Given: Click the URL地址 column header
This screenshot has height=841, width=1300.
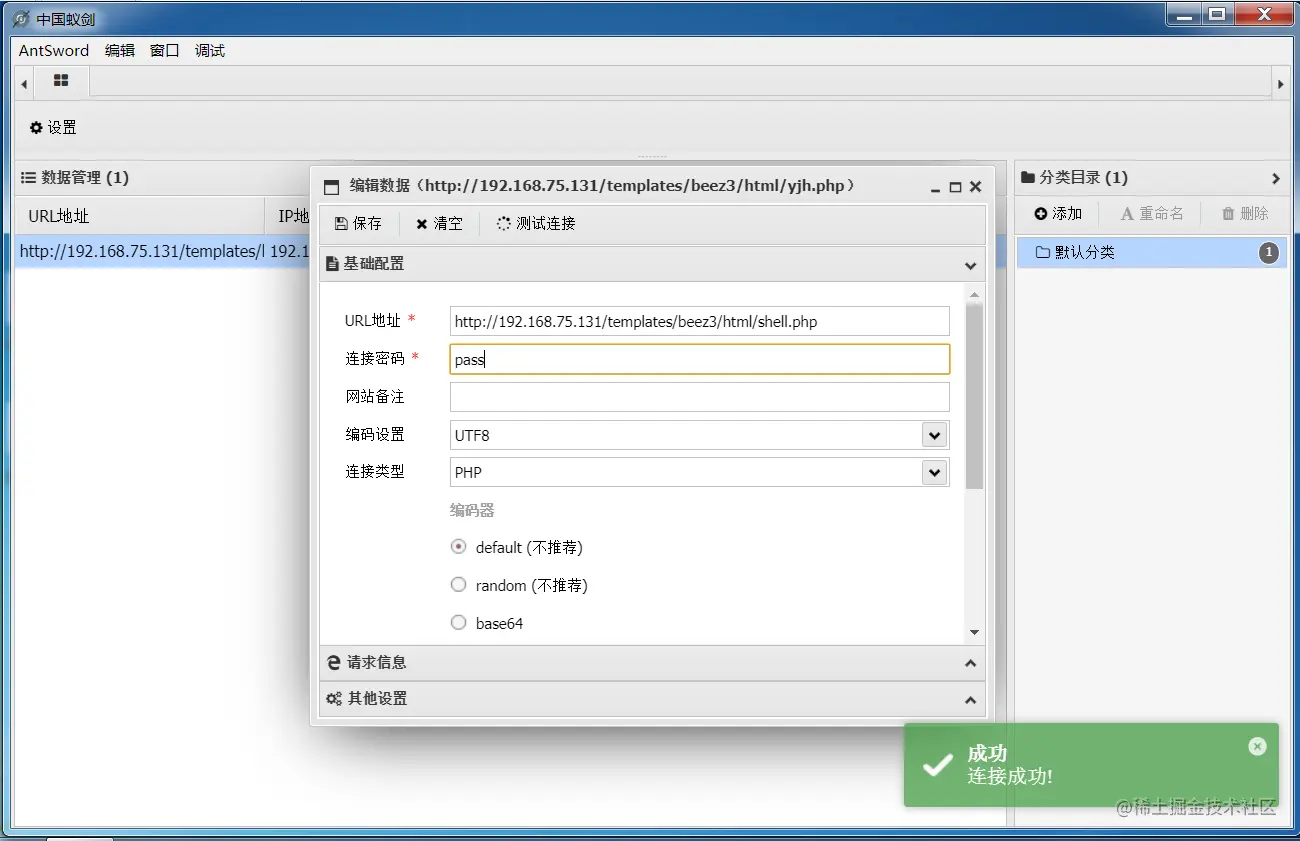Looking at the screenshot, I should click(x=139, y=216).
